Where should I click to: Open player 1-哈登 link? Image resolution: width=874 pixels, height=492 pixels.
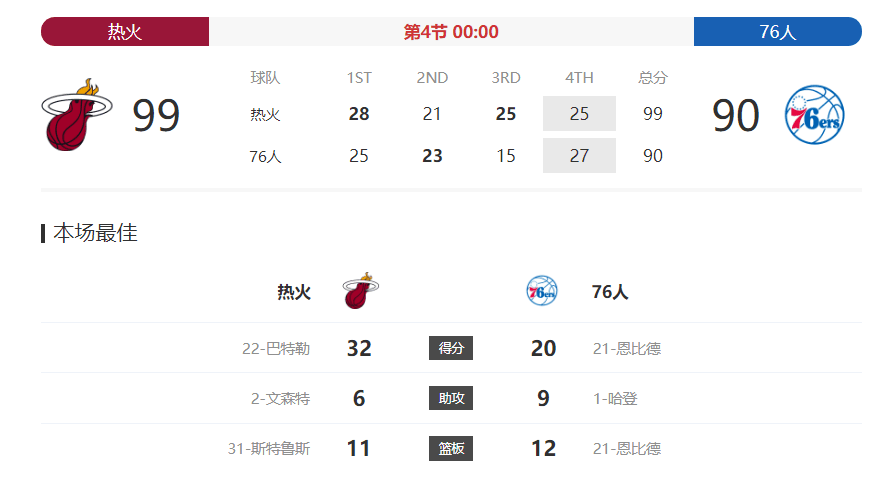pyautogui.click(x=615, y=399)
